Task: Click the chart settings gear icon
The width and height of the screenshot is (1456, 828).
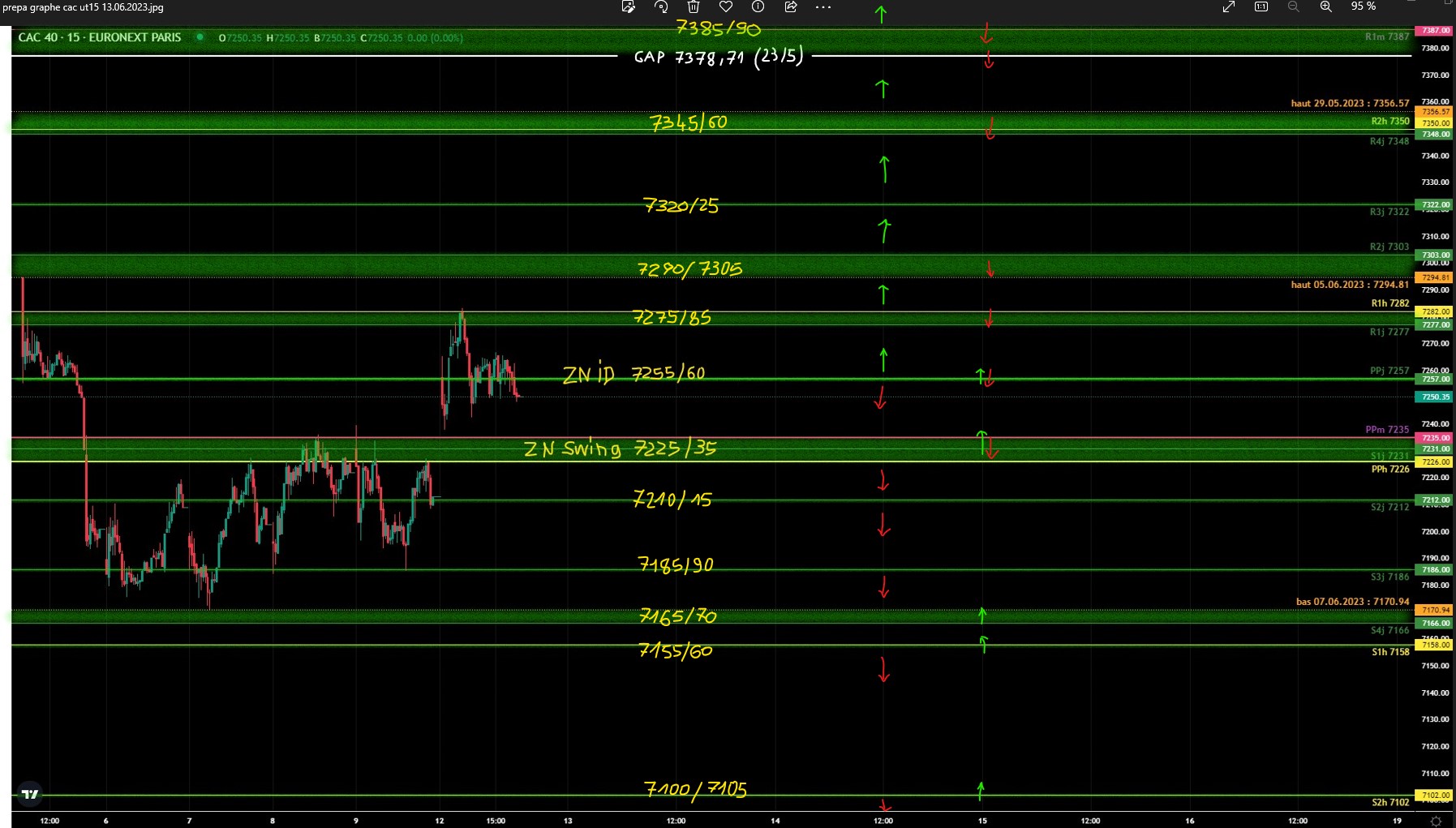Action: 1436,821
